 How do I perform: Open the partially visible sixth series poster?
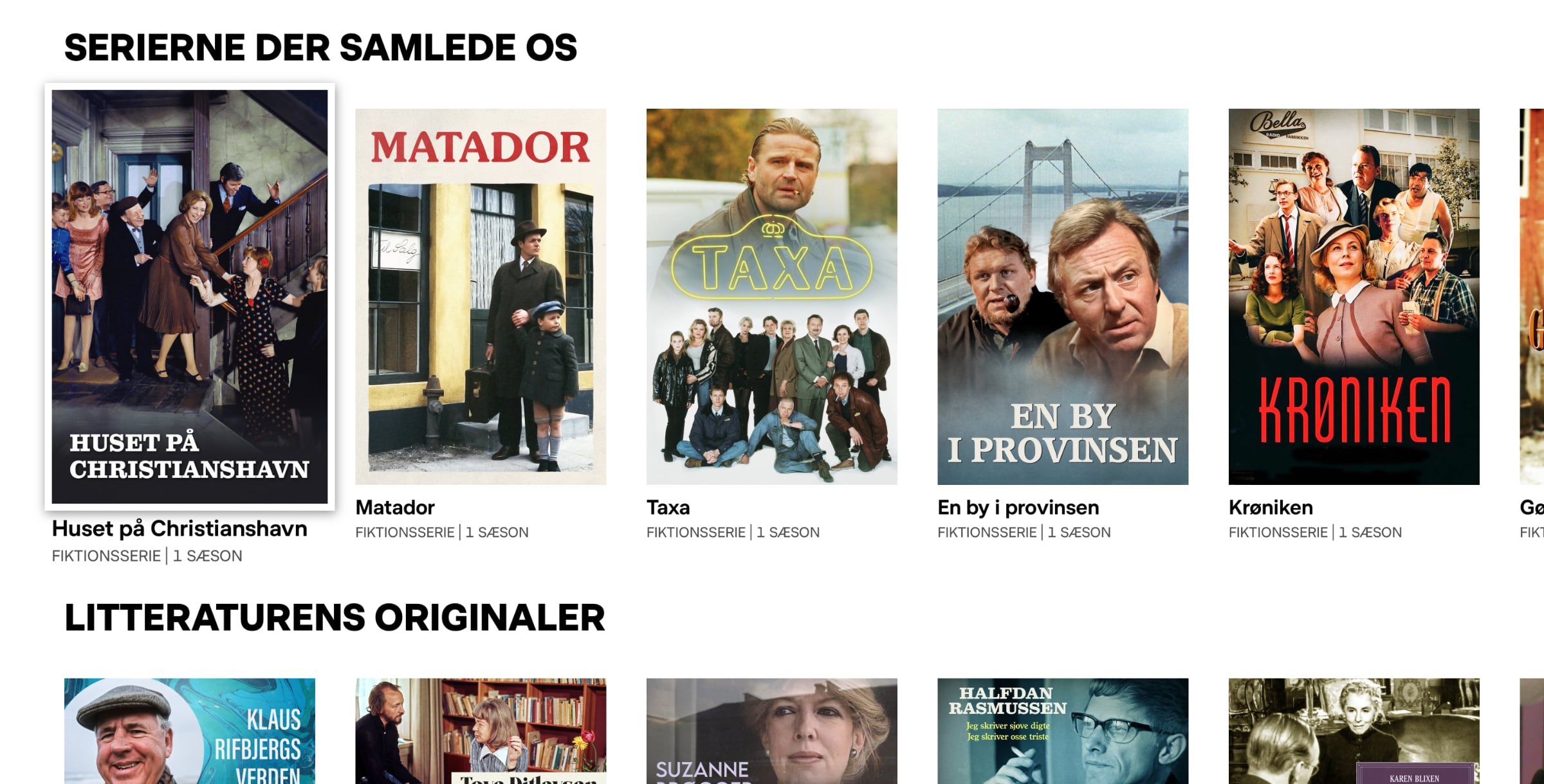click(x=1532, y=296)
